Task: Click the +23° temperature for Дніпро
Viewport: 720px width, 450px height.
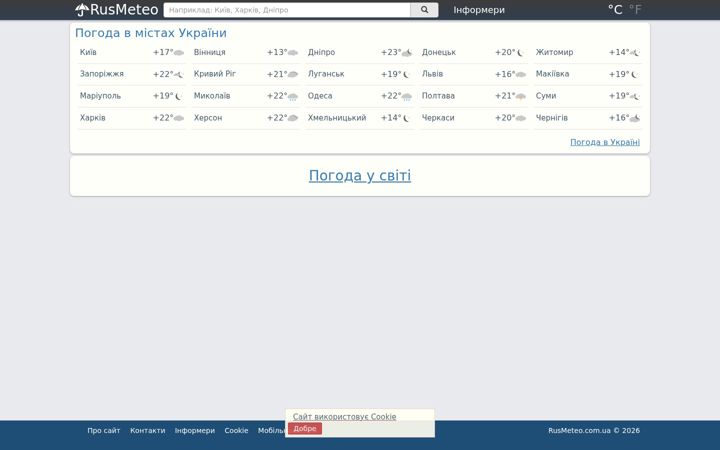Action: 391,52
